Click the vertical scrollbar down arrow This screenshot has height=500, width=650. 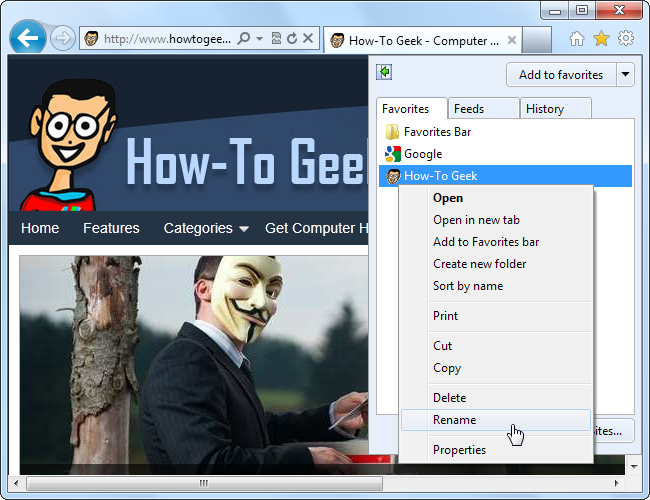[634, 466]
